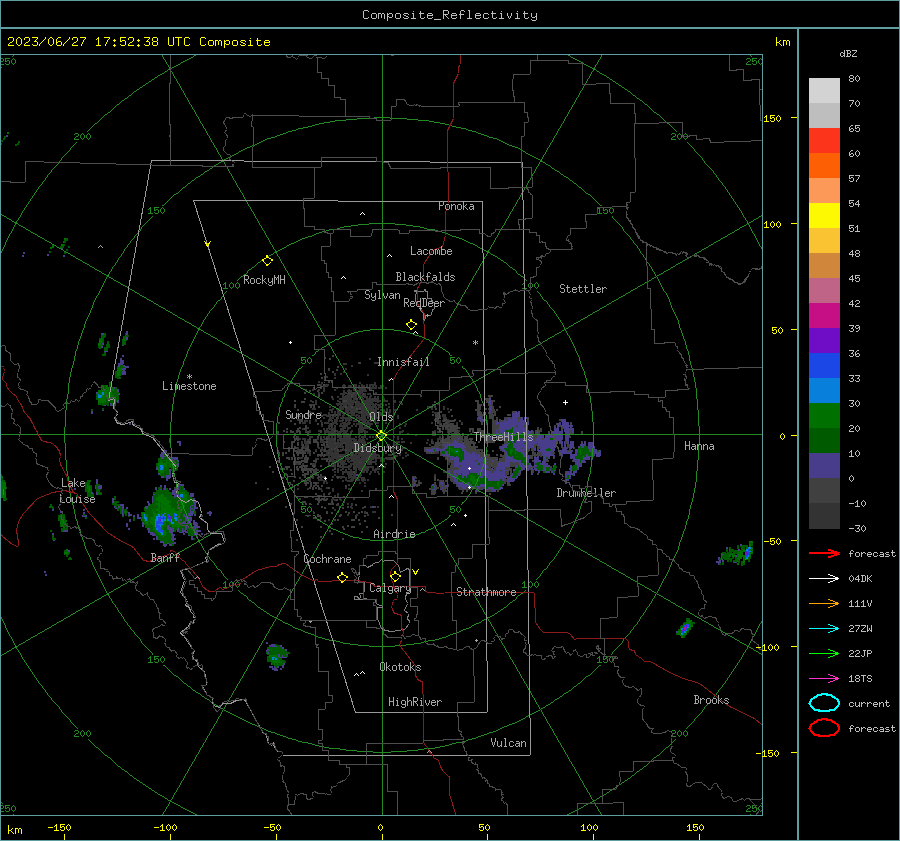Click the cyan current ellipse icon
Viewport: 900px width, 841px height.
coord(824,703)
